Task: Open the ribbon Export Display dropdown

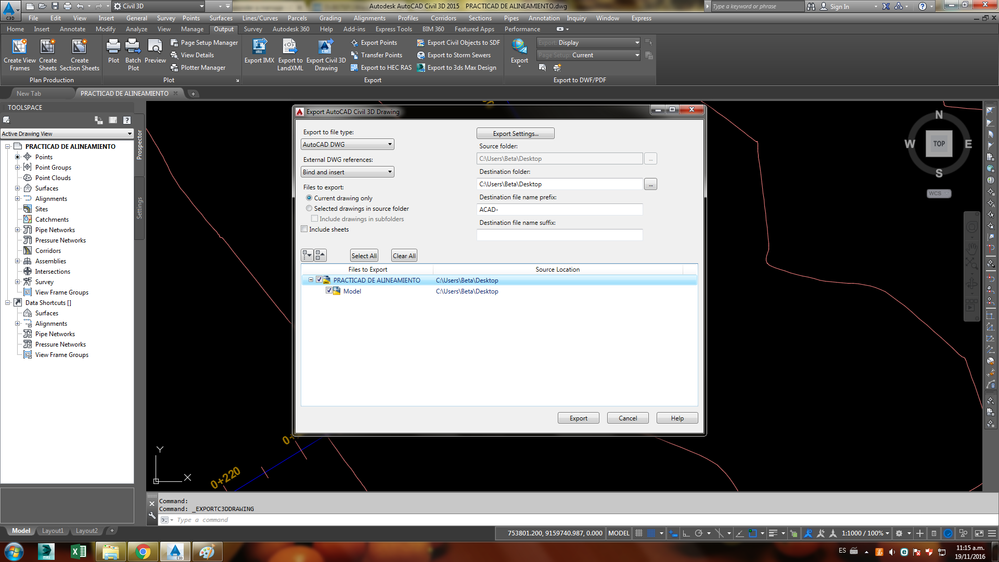Action: point(588,43)
